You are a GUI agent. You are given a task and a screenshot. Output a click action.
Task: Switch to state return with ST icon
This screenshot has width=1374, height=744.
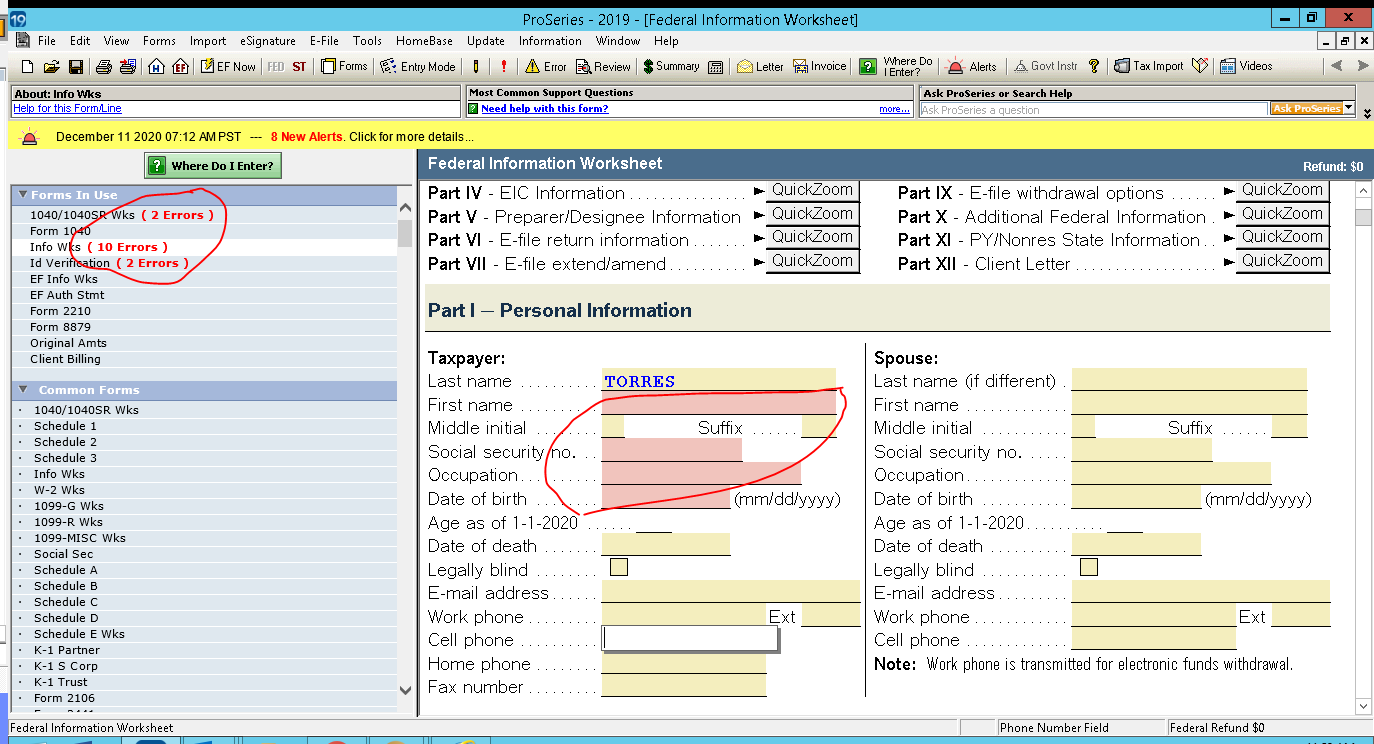pyautogui.click(x=299, y=67)
